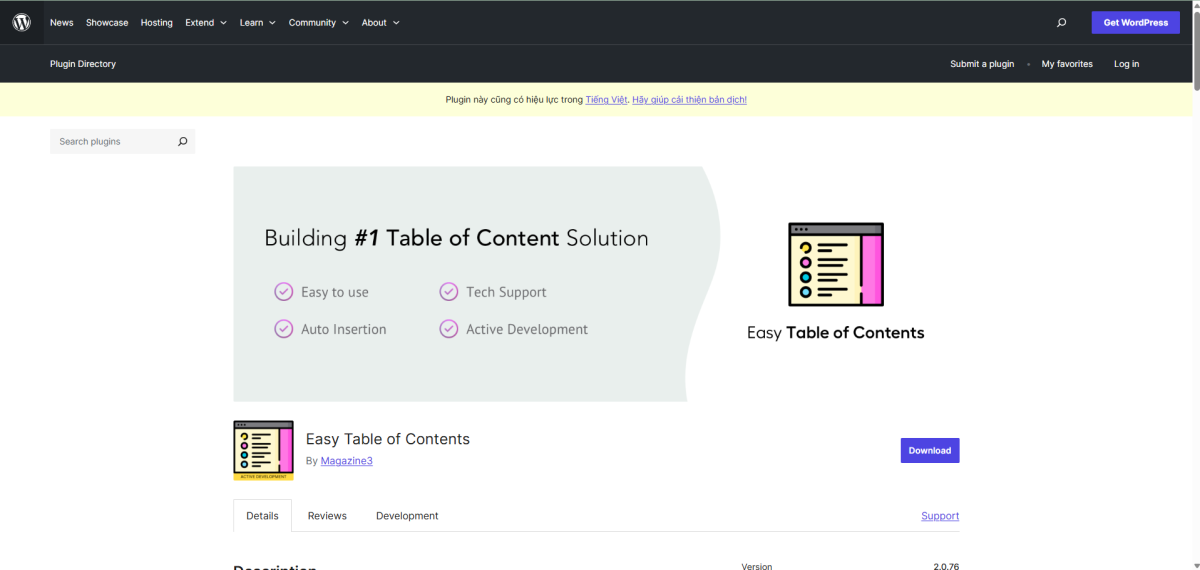Expand the Extend dropdown menu
The image size is (1200, 570).
coord(205,22)
